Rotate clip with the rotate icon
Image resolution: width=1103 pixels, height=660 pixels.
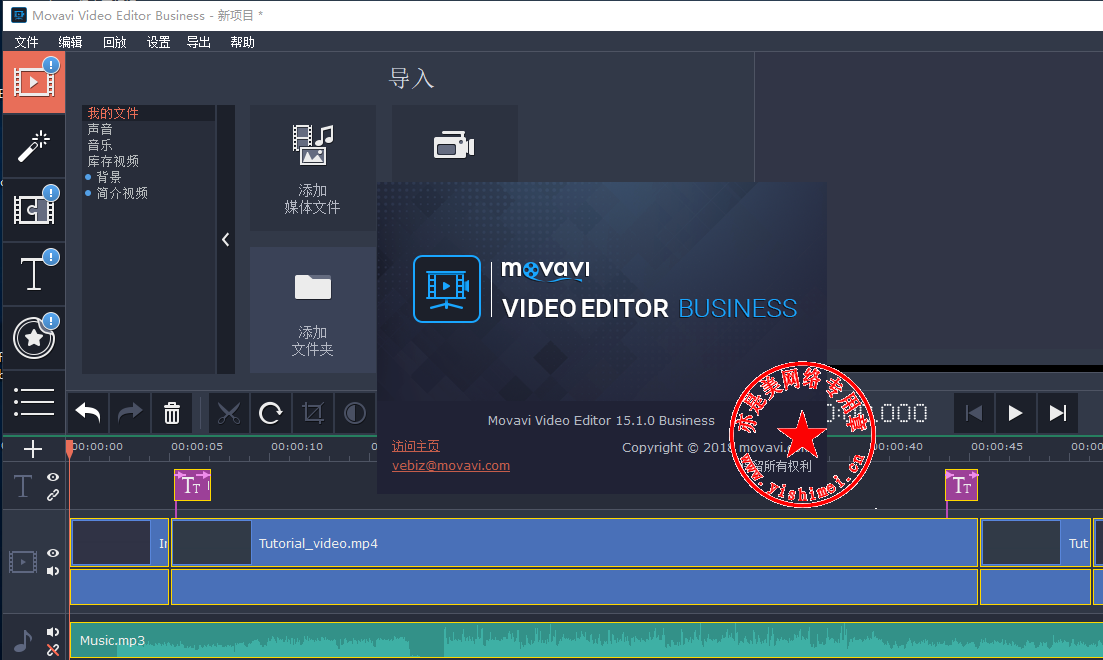(x=271, y=413)
